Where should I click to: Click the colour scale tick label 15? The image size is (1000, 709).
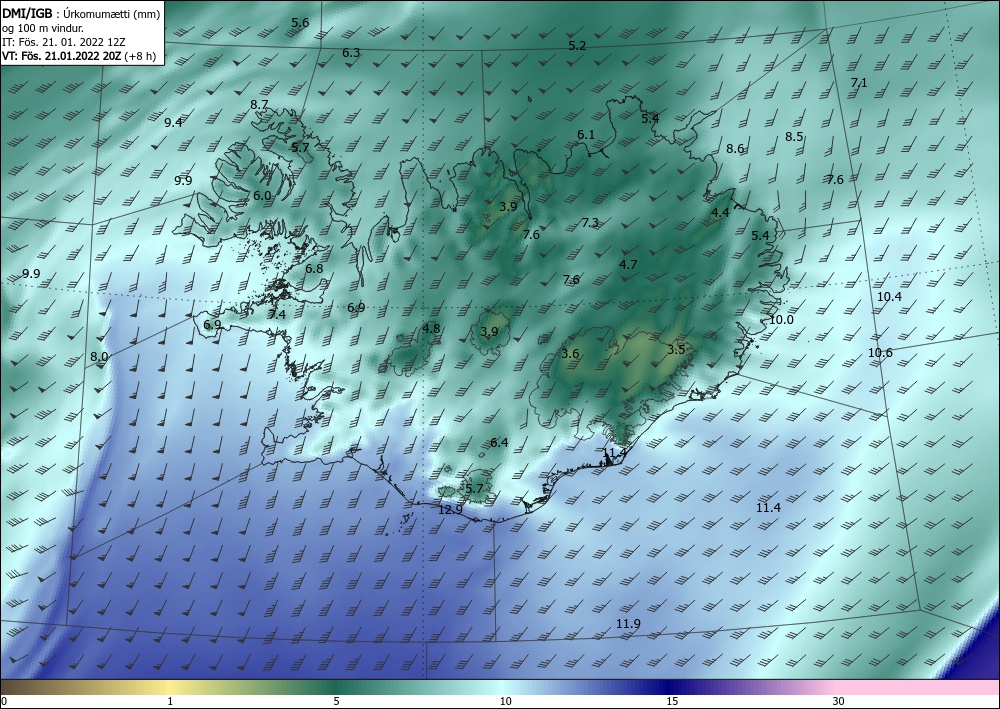[672, 702]
